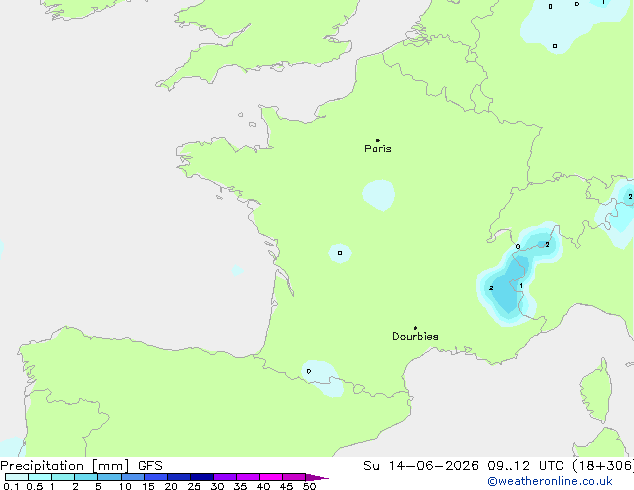Click the date 'Su 14-06-2026'
This screenshot has width=634, height=490.
coord(421,466)
